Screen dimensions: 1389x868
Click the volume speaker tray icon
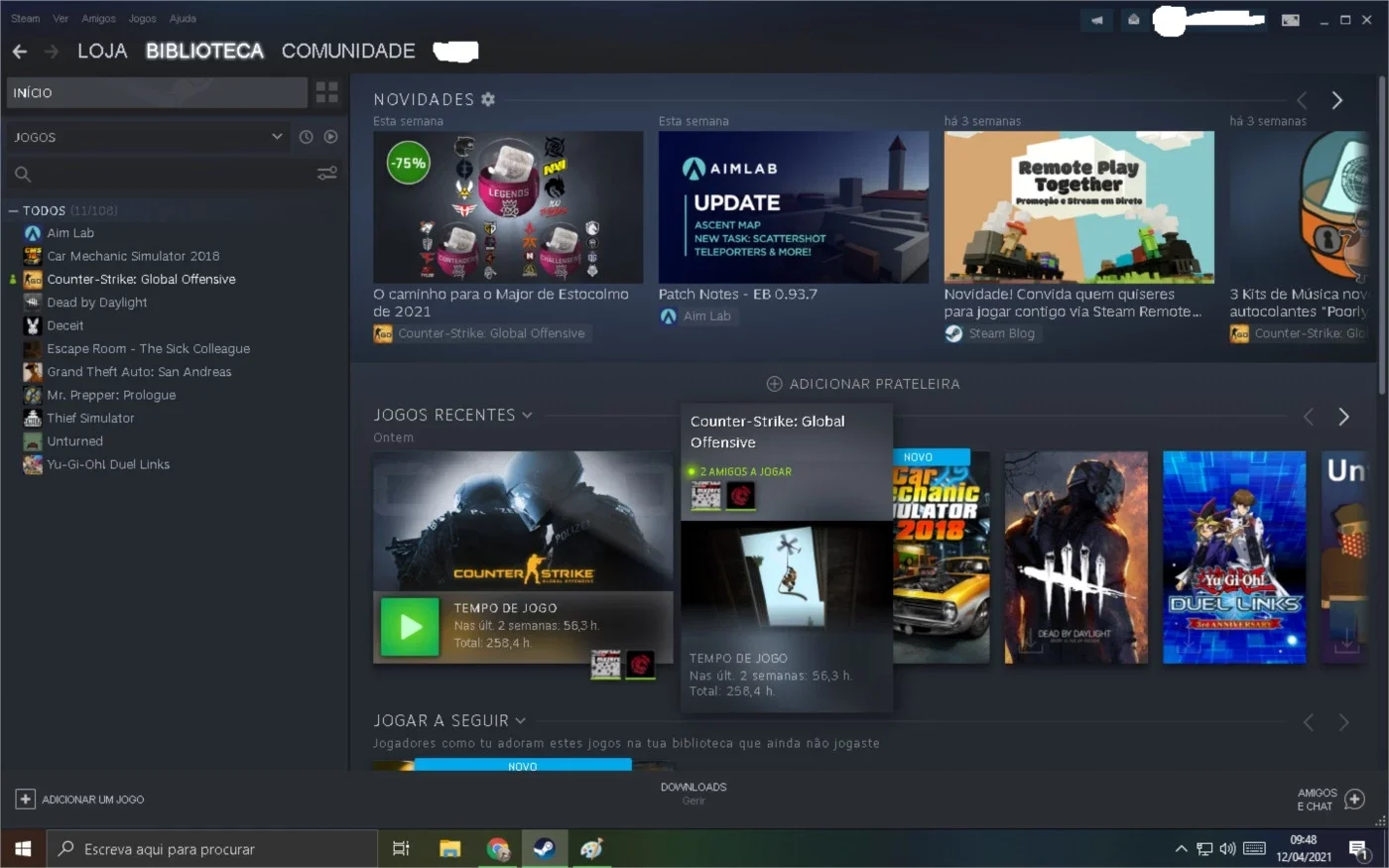[x=1228, y=849]
